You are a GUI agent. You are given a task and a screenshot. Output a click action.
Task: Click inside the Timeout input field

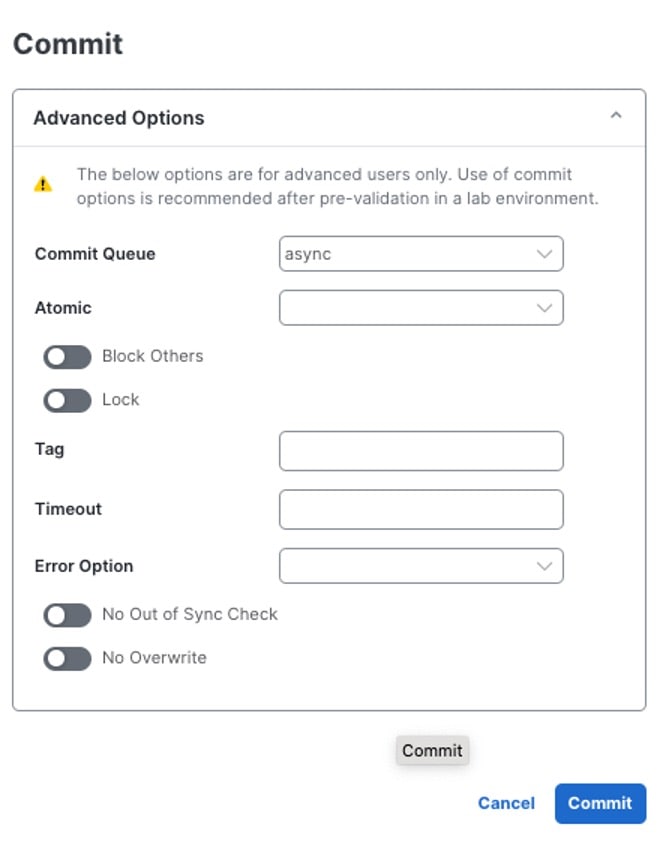[x=420, y=510]
